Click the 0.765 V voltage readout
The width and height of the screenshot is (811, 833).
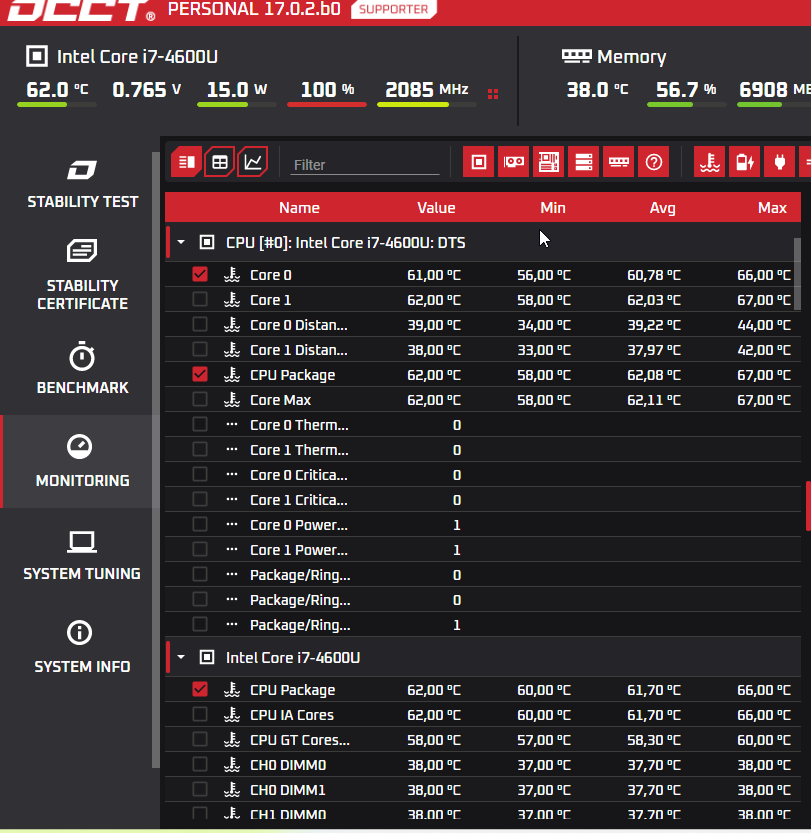[147, 89]
